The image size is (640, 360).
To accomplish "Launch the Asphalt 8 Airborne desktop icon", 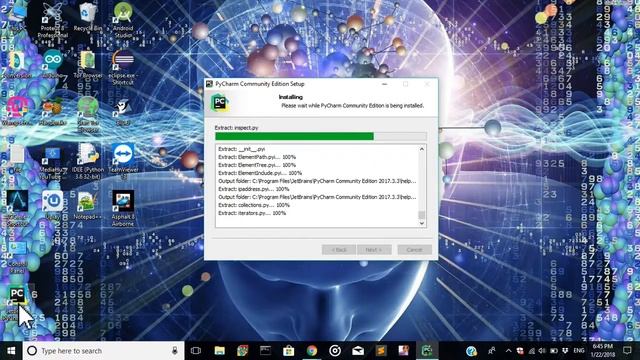I will coord(123,208).
